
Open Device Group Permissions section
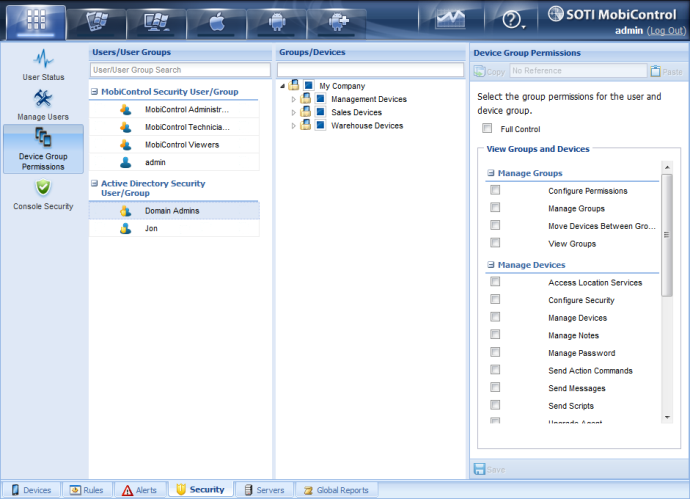(43, 149)
